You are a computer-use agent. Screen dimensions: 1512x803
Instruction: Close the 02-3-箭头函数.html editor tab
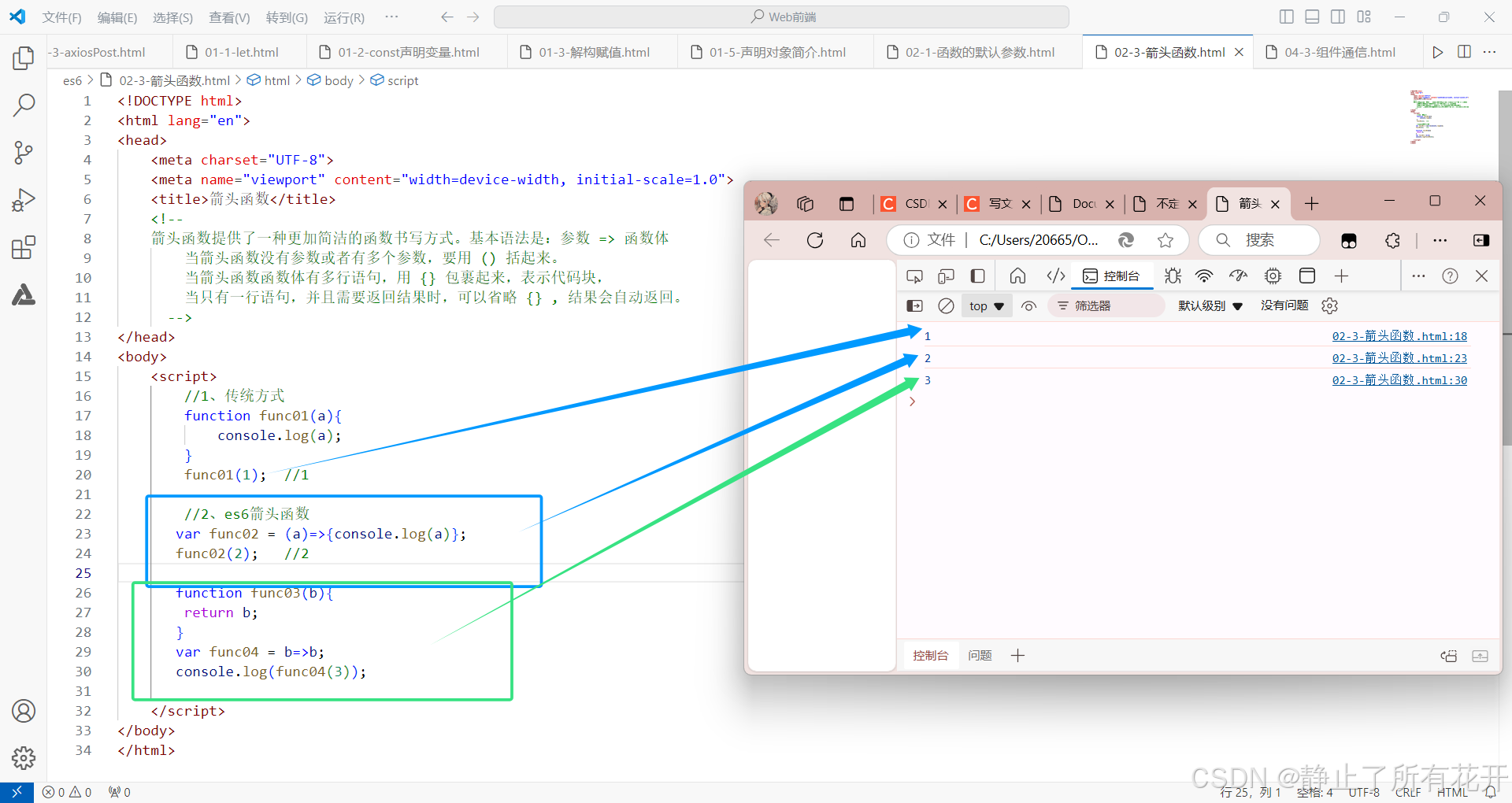click(x=1239, y=52)
